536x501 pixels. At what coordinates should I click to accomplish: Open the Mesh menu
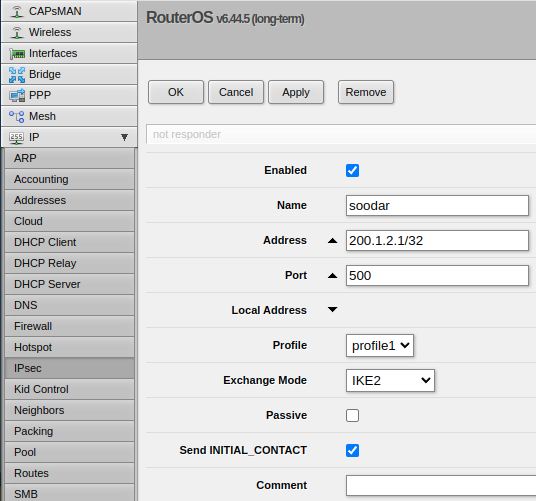(69, 116)
